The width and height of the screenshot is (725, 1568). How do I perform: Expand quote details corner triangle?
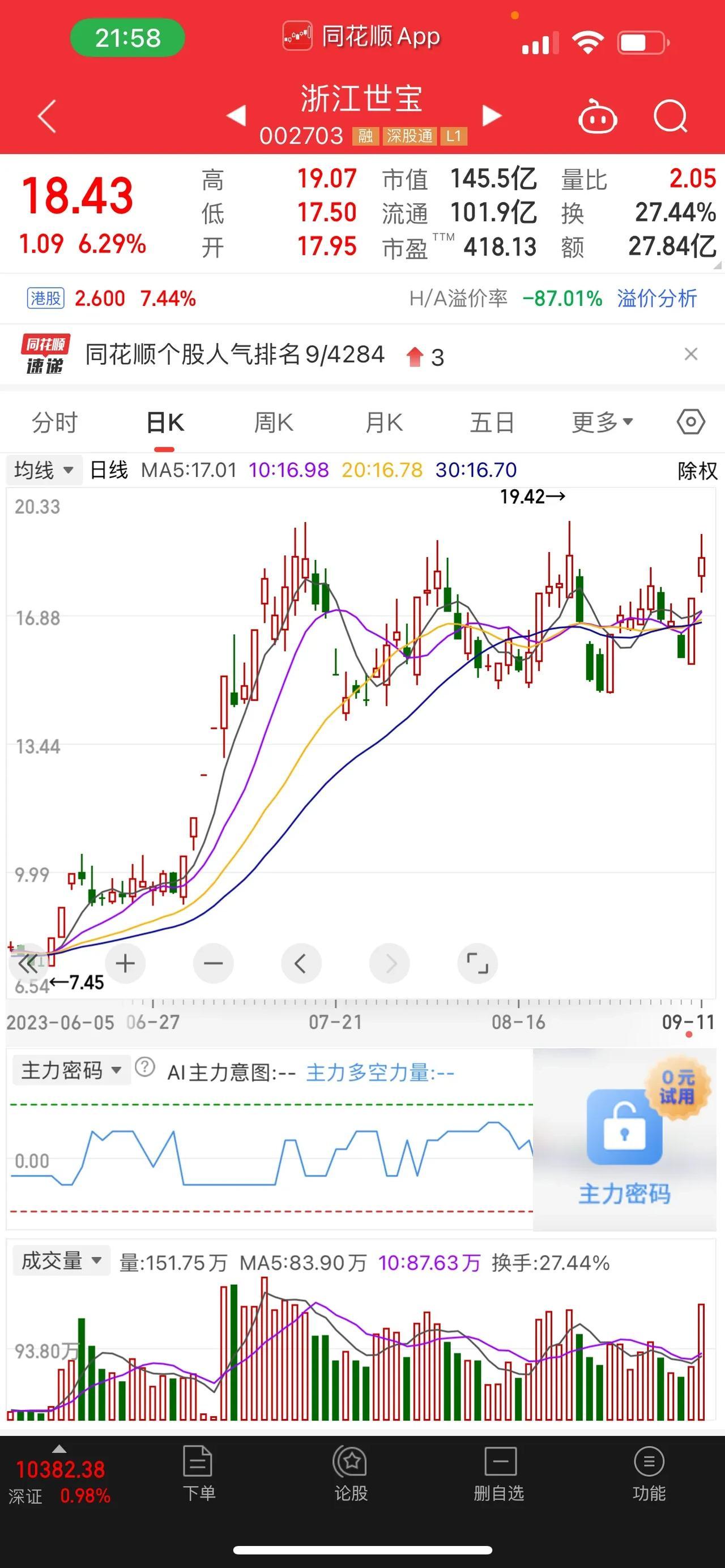[717, 266]
